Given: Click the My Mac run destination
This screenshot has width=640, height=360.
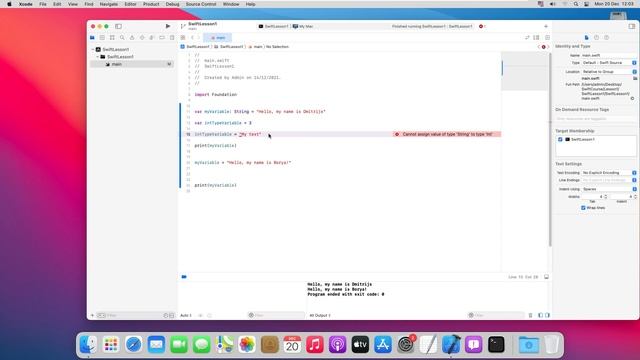Looking at the screenshot, I should (x=303, y=26).
